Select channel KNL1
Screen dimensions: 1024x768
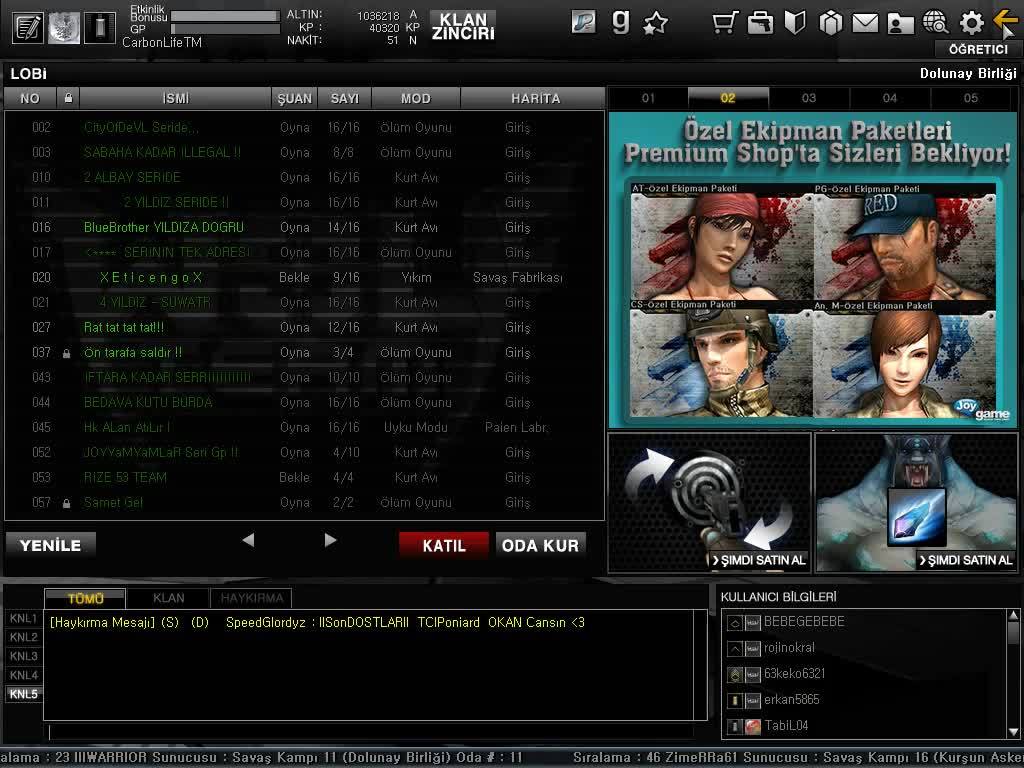24,618
